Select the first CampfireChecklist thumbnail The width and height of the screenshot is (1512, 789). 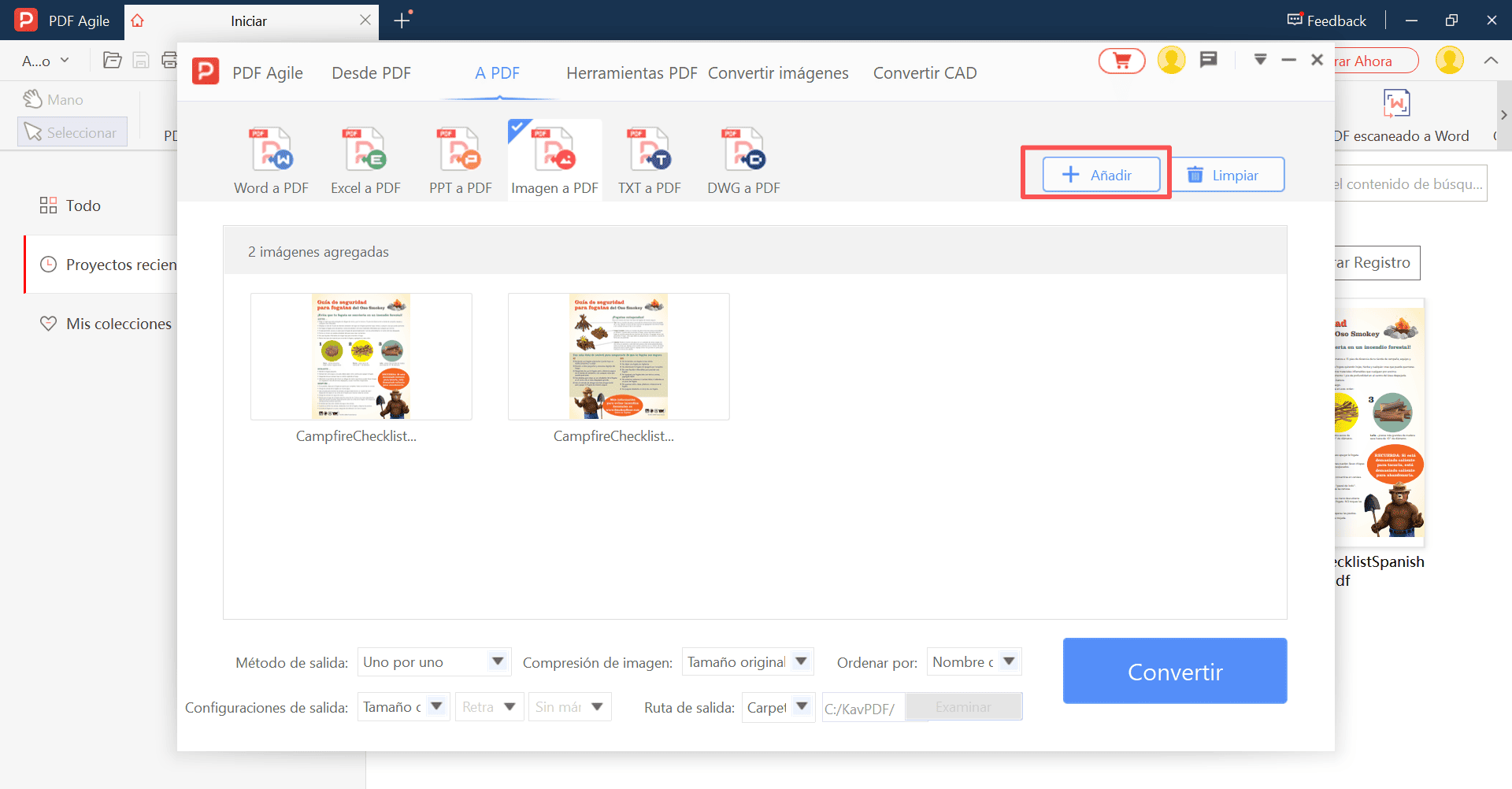pyautogui.click(x=361, y=356)
